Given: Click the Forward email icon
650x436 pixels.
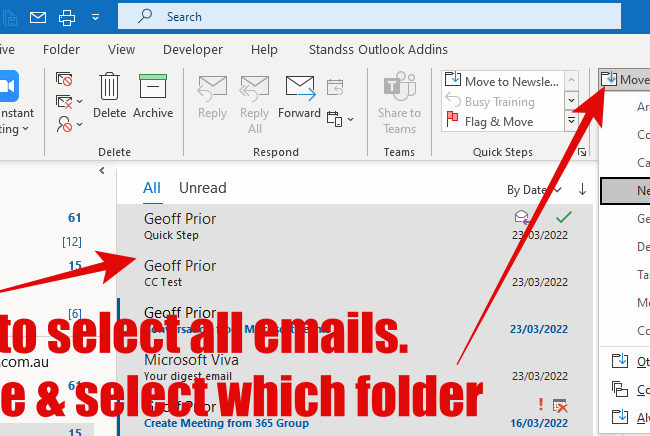Looking at the screenshot, I should (300, 88).
